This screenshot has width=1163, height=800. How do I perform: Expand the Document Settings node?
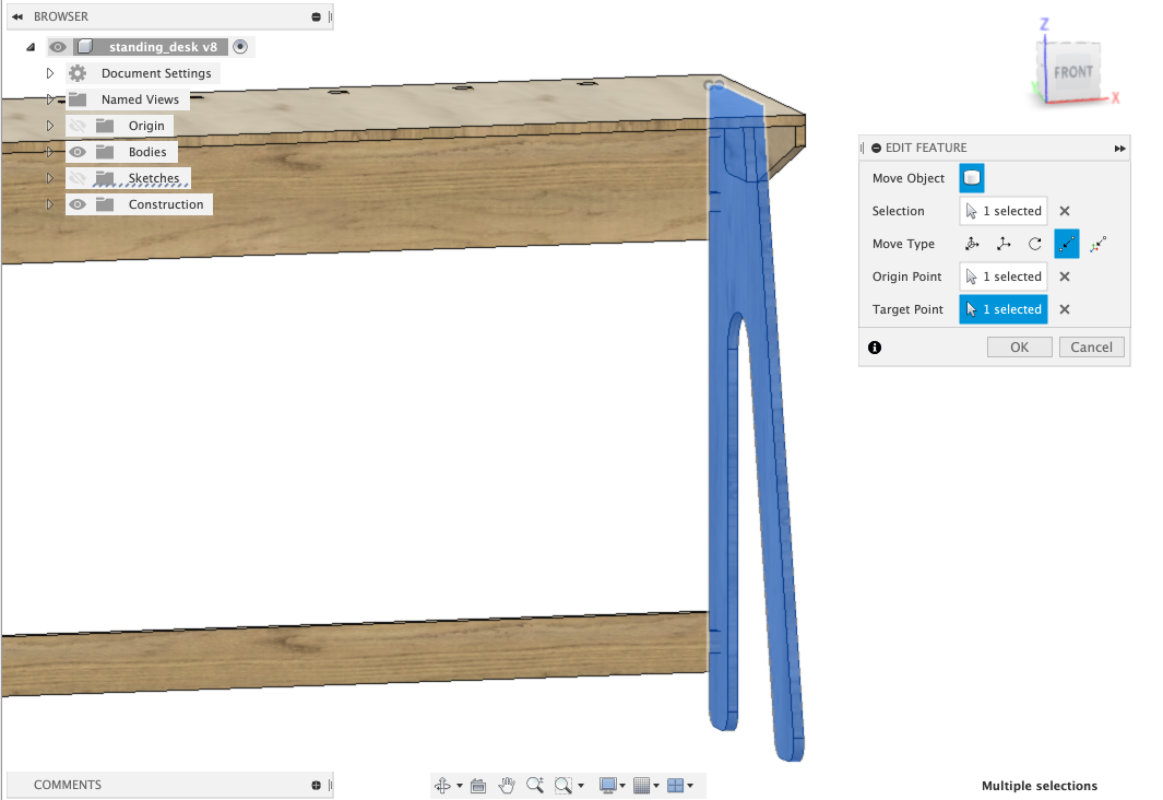pyautogui.click(x=50, y=73)
